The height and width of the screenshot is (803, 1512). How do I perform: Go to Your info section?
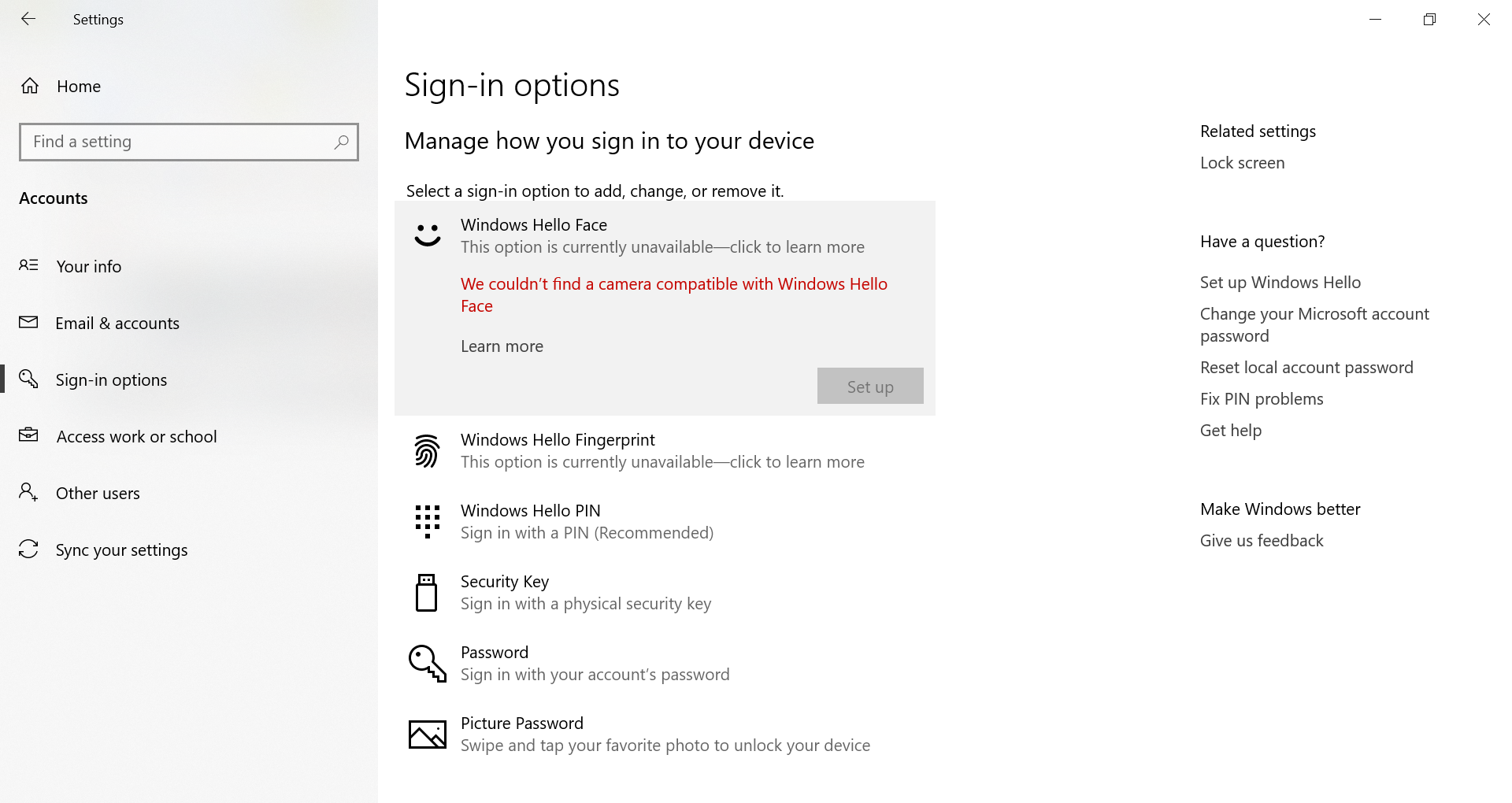(189, 266)
